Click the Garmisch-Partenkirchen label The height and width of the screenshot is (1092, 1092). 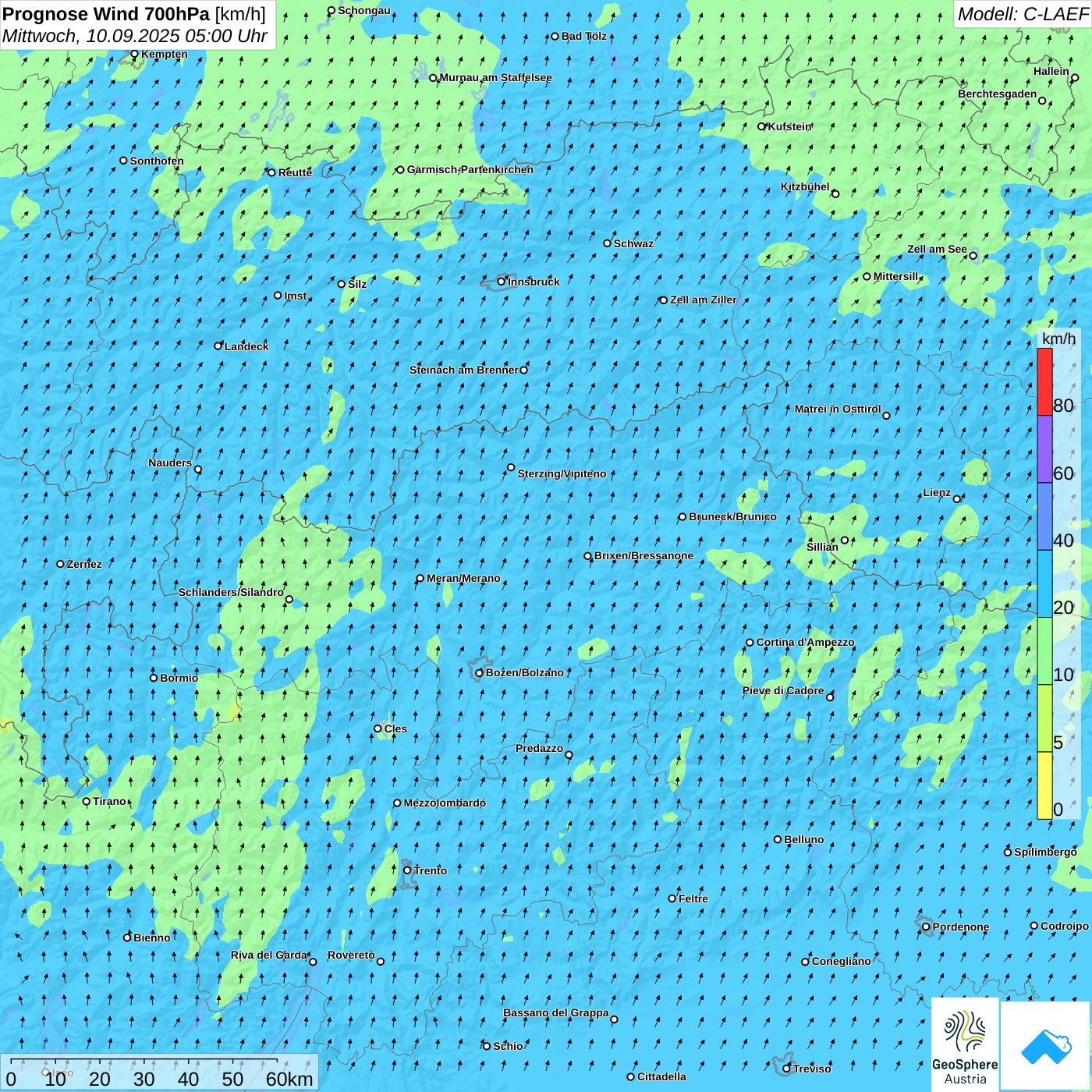click(470, 169)
